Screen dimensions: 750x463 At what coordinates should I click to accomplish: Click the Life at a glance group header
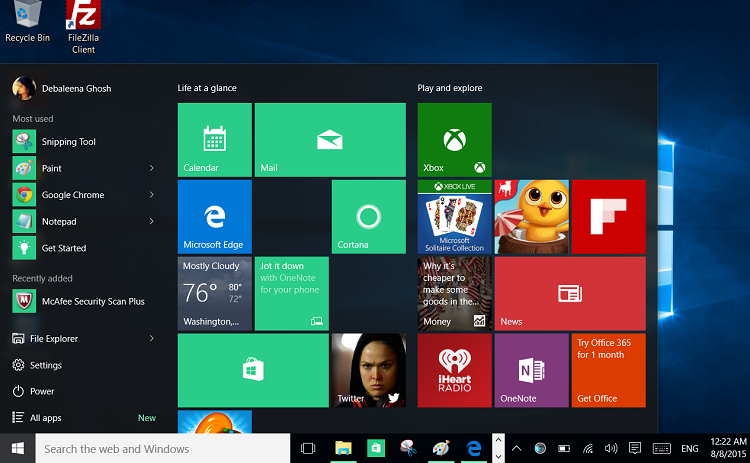pyautogui.click(x=207, y=88)
